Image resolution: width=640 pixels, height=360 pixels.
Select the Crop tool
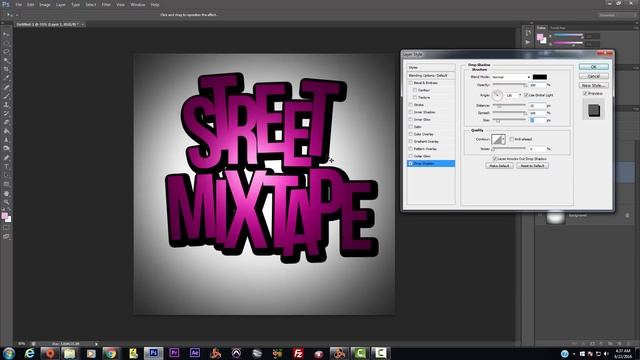coord(6,69)
